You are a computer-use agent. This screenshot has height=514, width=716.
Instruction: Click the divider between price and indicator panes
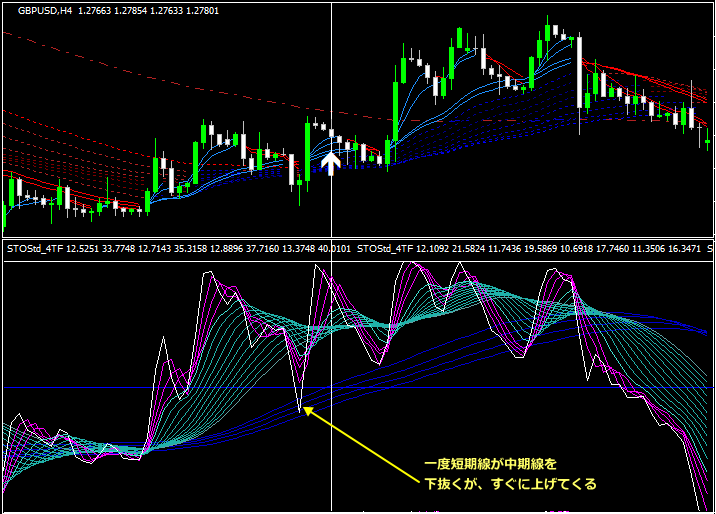click(x=358, y=237)
